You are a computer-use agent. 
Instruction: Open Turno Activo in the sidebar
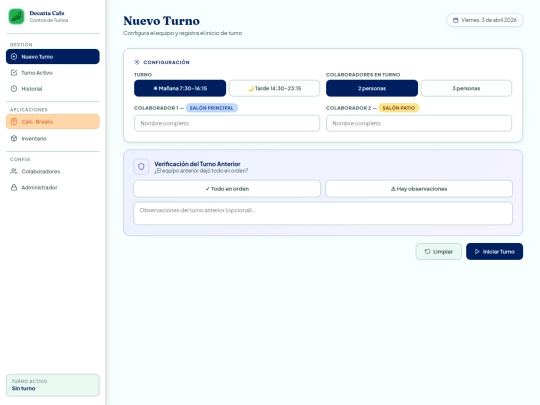[53, 73]
